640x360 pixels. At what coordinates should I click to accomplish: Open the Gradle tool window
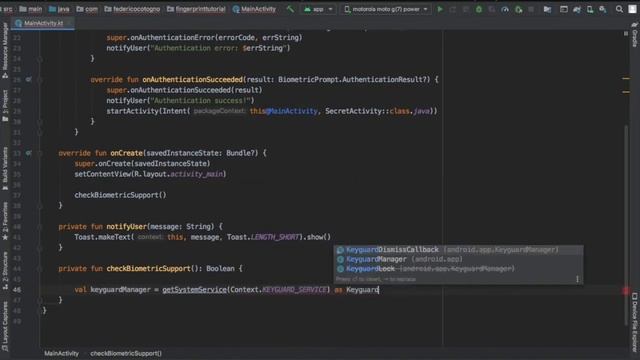click(635, 34)
